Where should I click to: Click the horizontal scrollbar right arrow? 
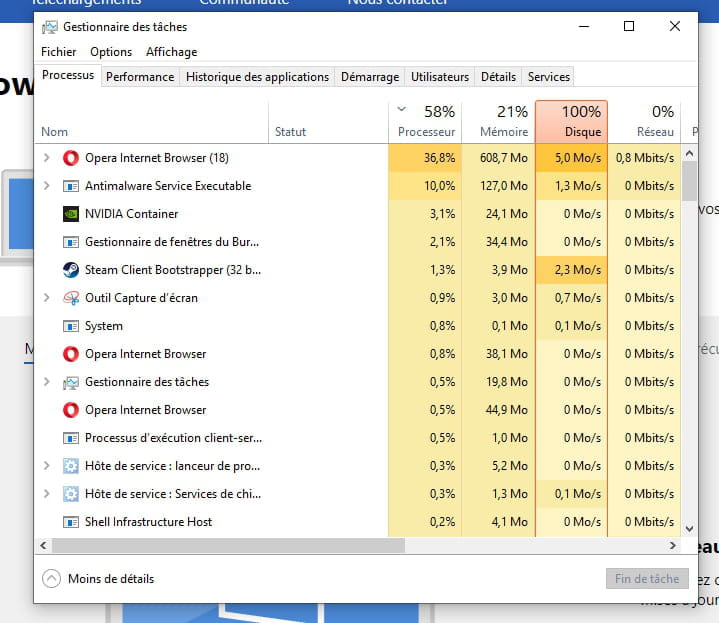(x=673, y=546)
